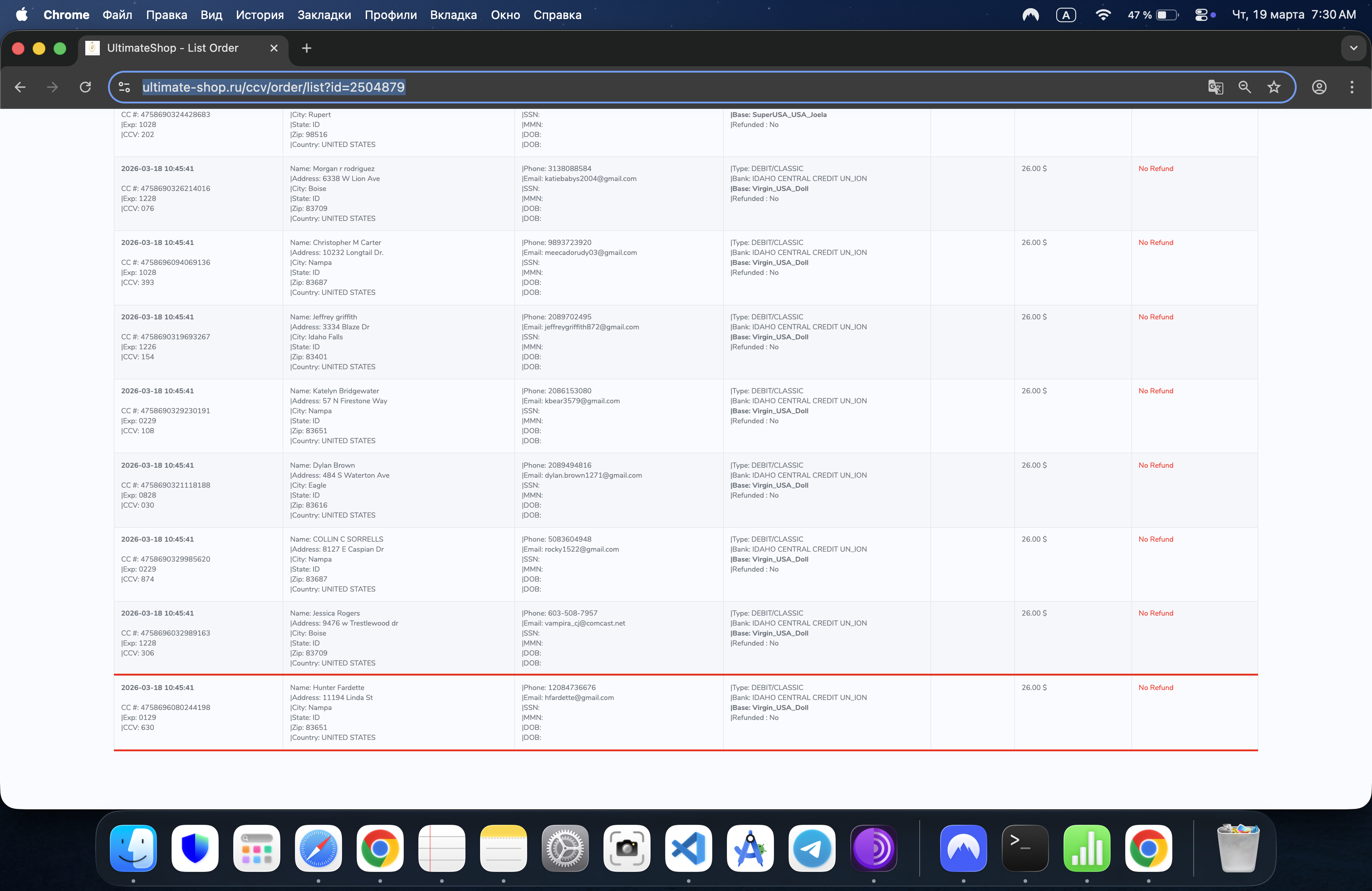Open a new tab with the plus button
The image size is (1372, 891).
307,49
